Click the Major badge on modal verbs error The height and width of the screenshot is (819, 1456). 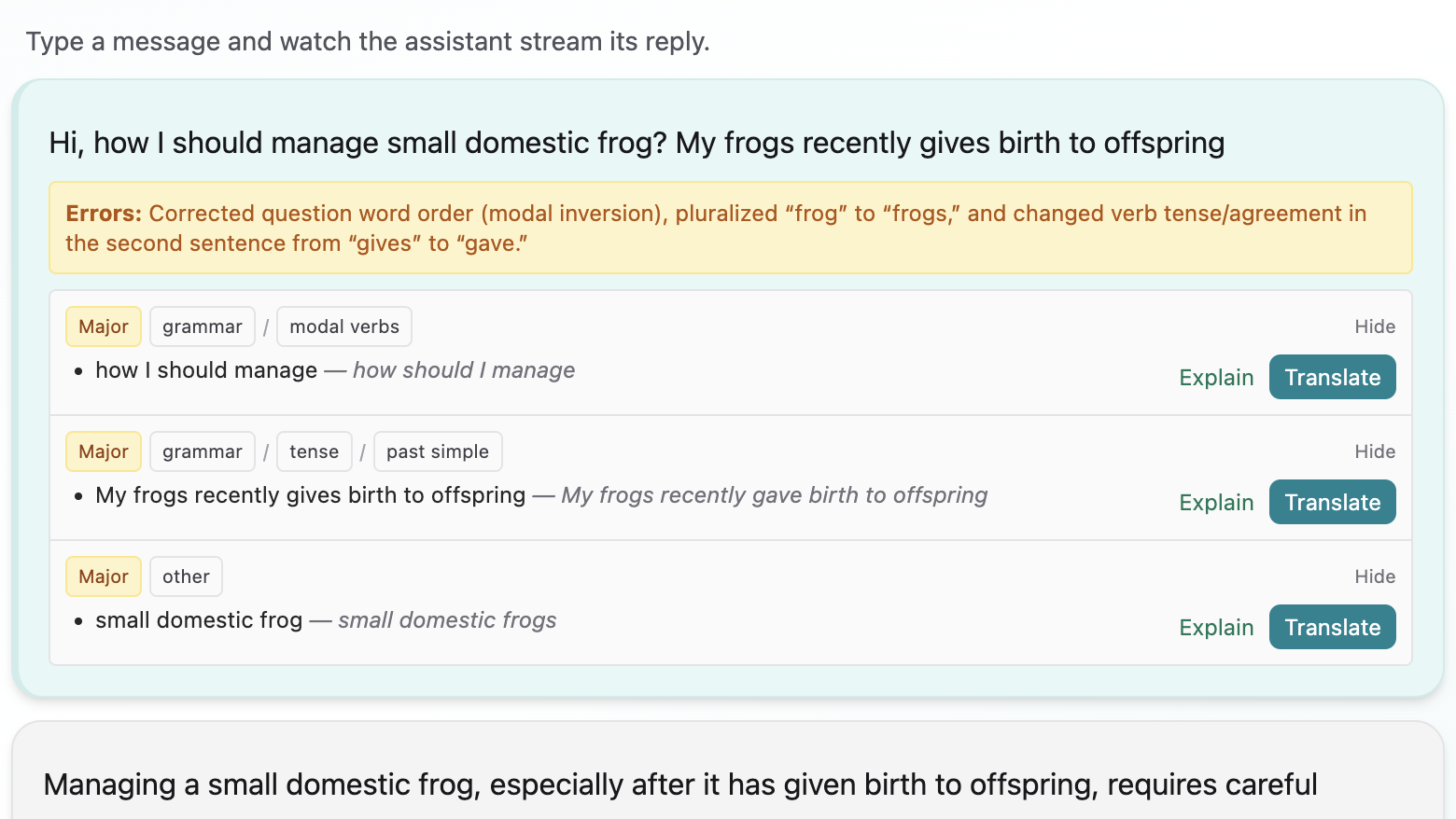click(x=103, y=326)
